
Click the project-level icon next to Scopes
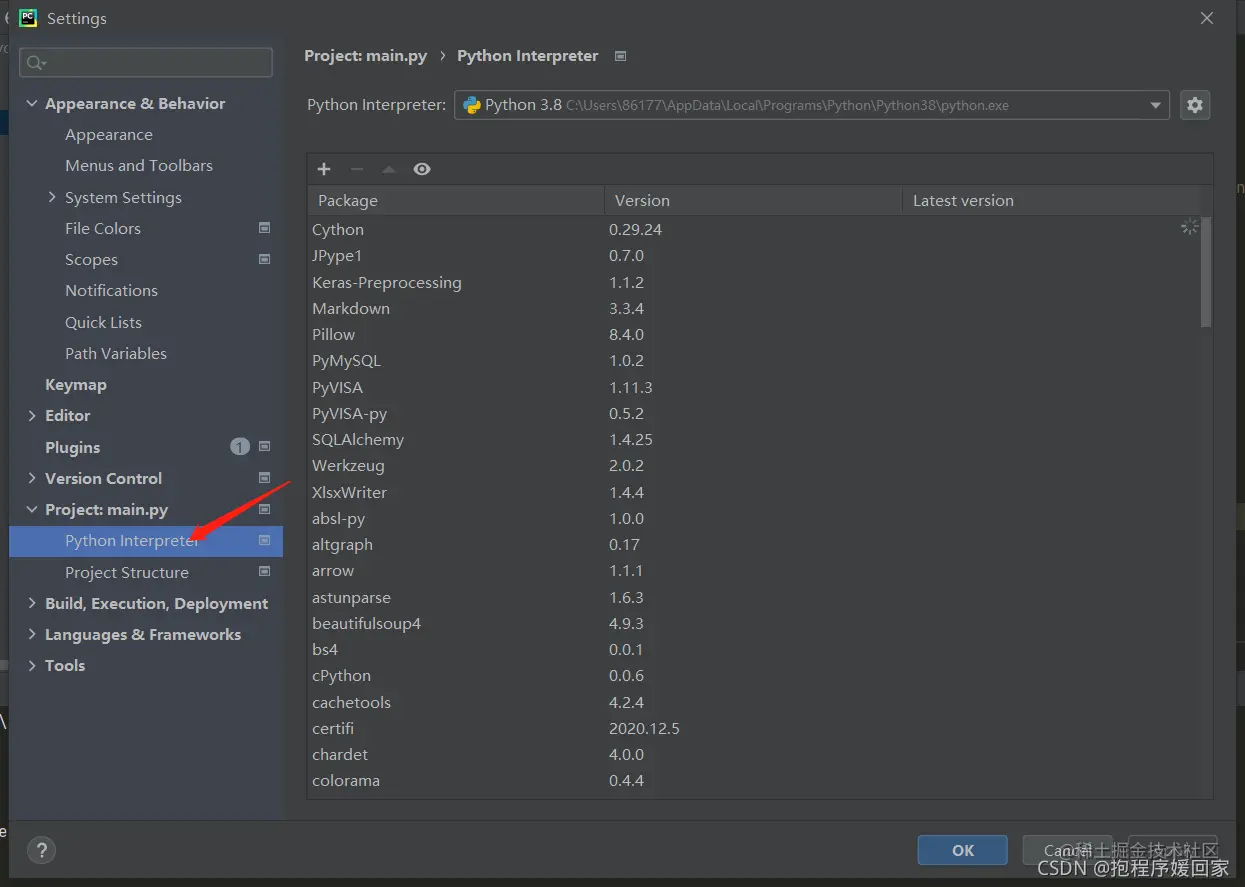pyautogui.click(x=264, y=259)
